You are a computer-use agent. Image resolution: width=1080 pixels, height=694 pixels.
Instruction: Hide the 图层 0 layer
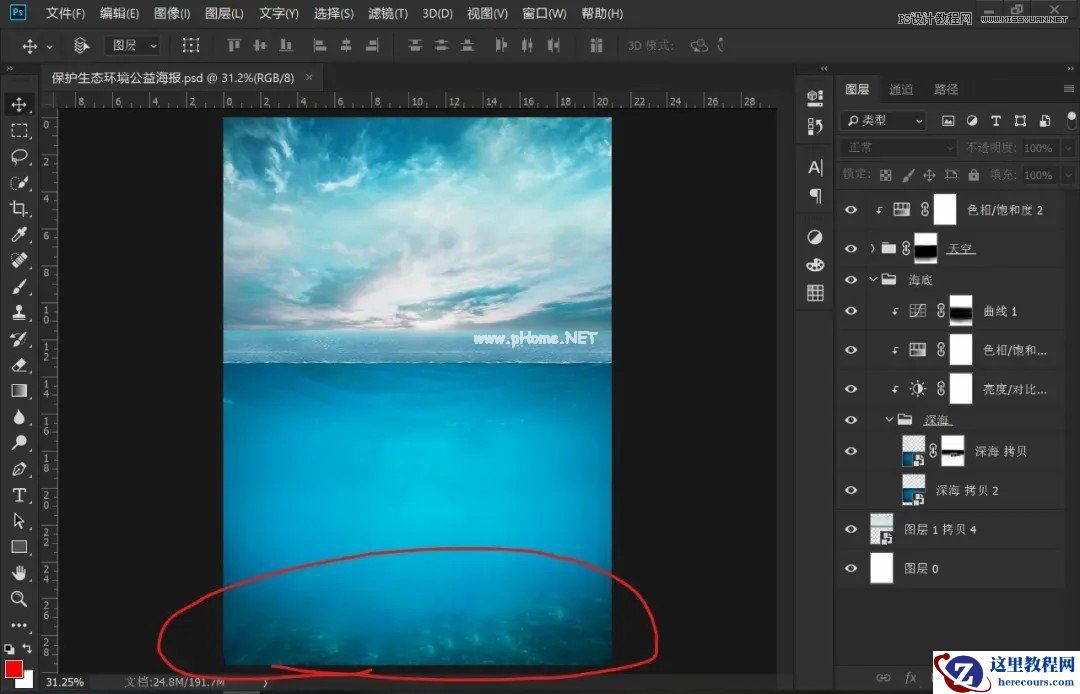[x=850, y=568]
